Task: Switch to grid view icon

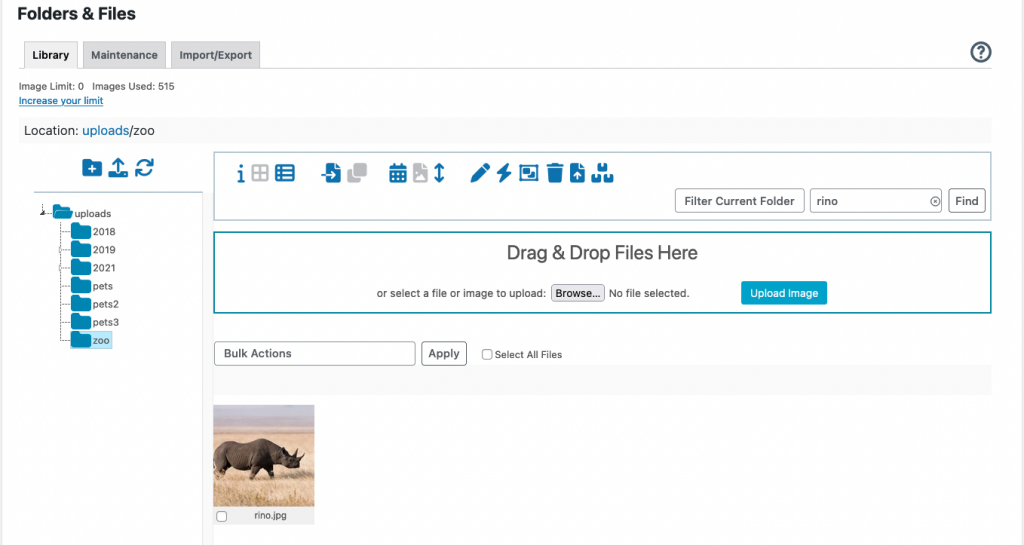Action: (x=260, y=173)
